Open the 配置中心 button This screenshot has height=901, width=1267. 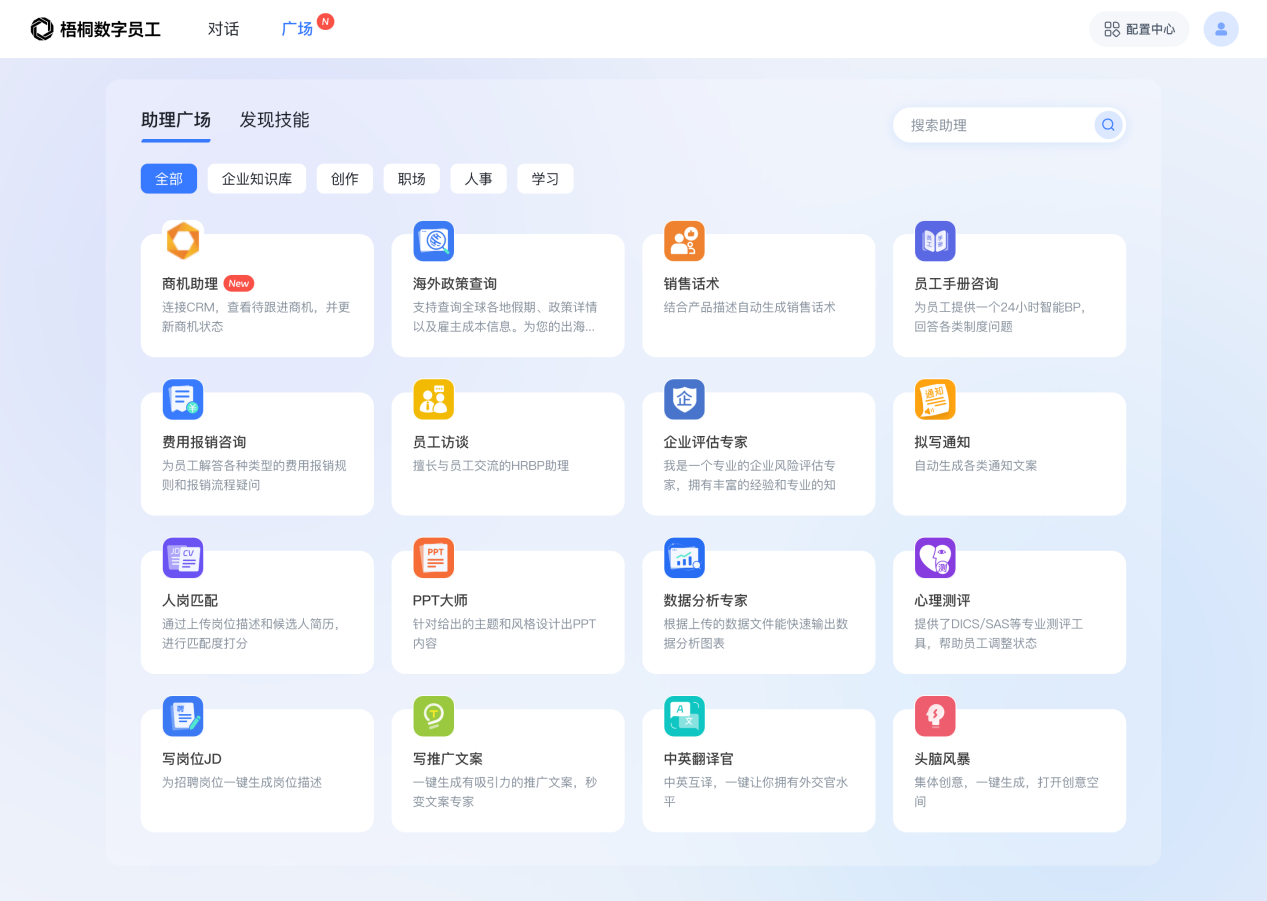[x=1139, y=29]
